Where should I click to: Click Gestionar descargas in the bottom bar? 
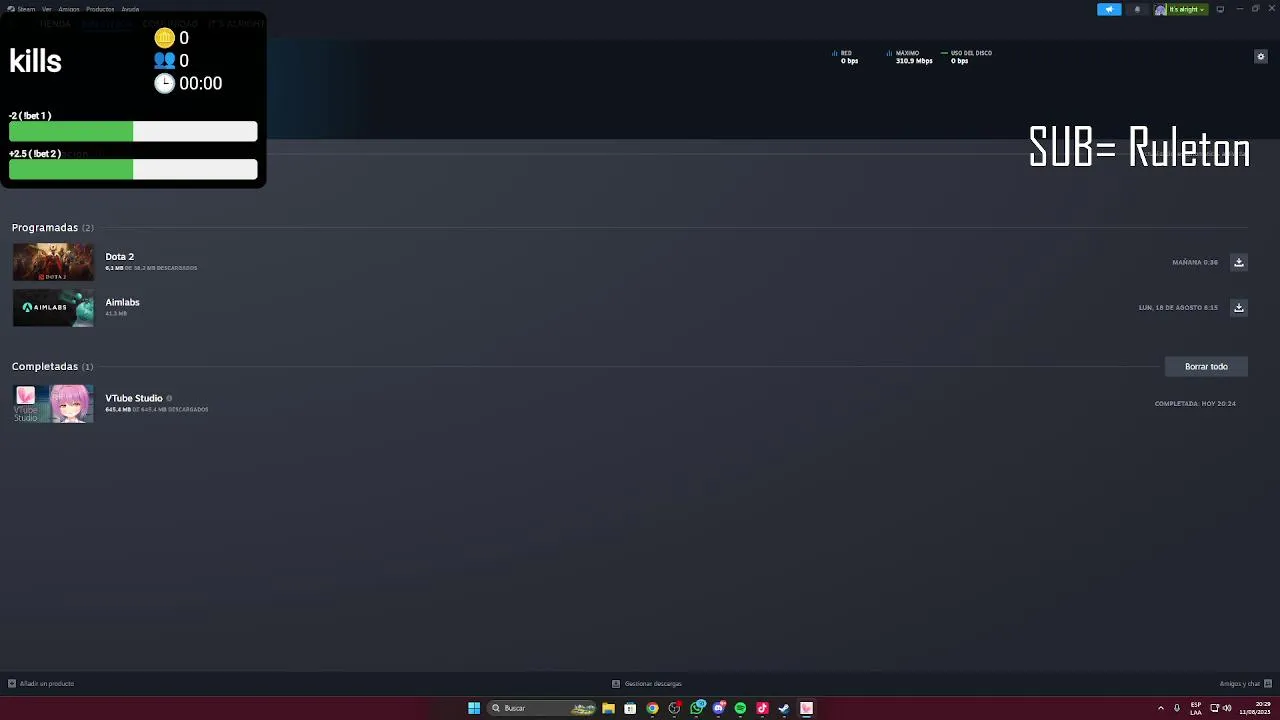click(x=647, y=684)
